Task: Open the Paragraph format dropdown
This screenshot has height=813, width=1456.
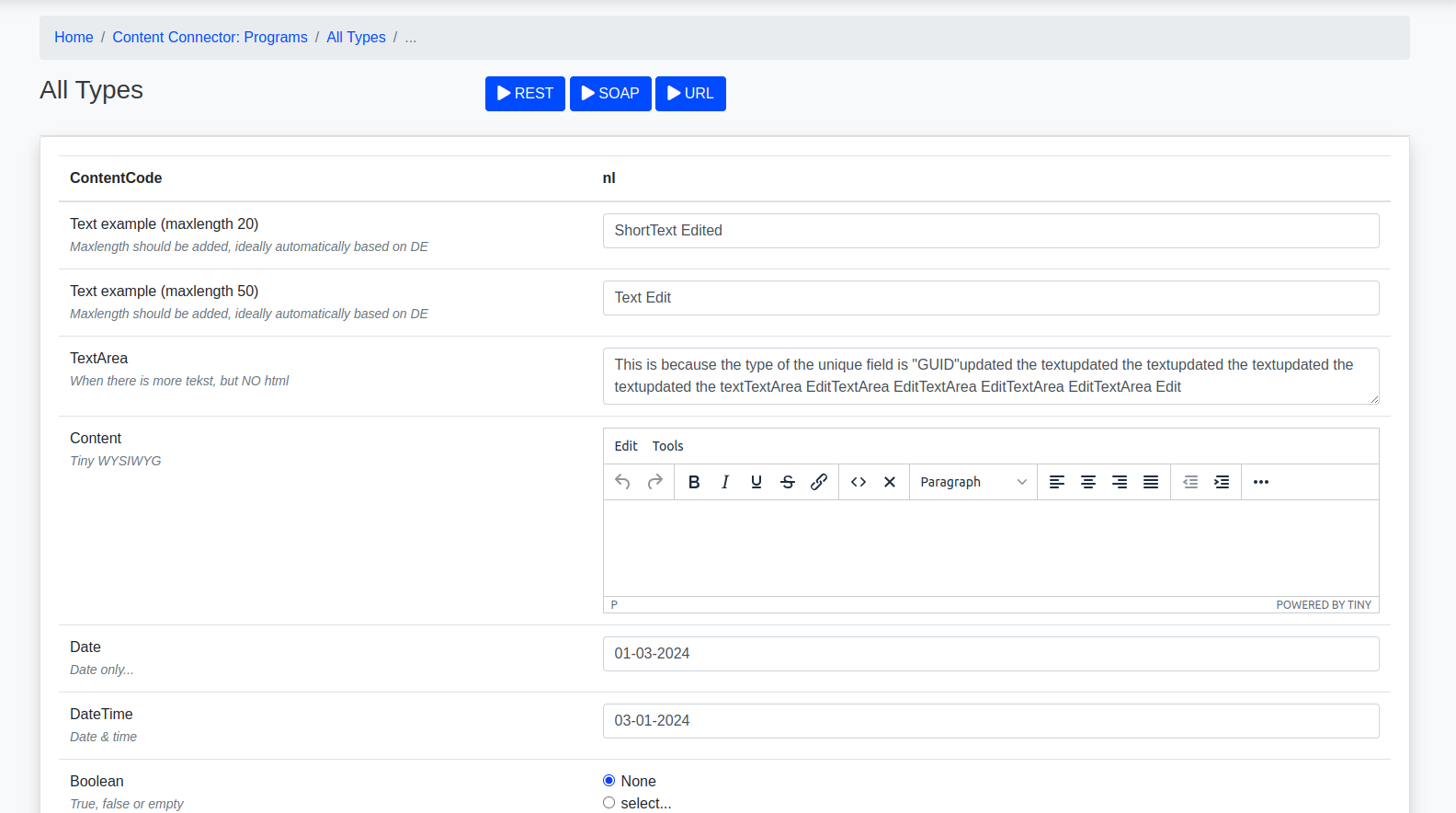Action: [973, 482]
